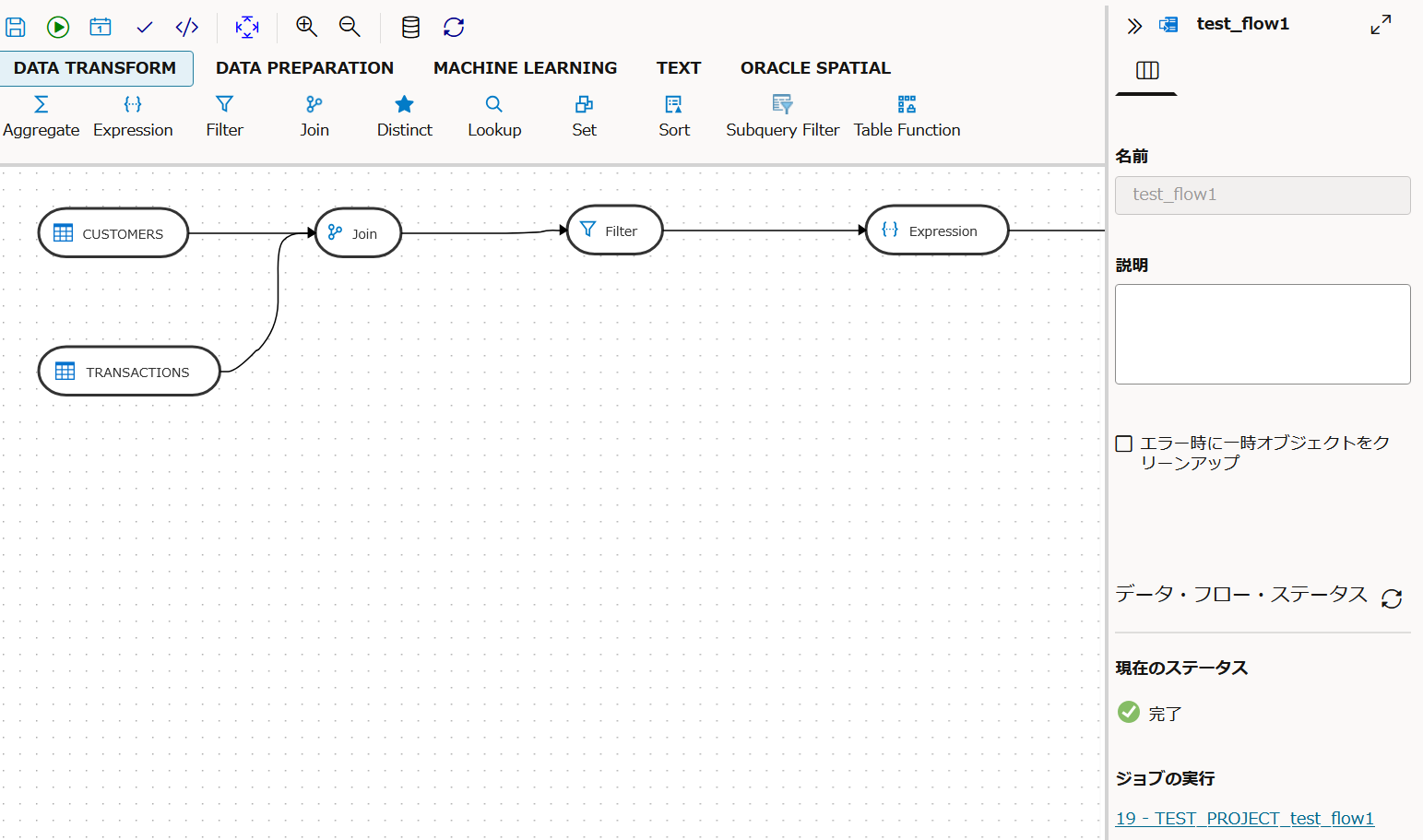
Task: Select the Distinct star tool
Action: 404,117
